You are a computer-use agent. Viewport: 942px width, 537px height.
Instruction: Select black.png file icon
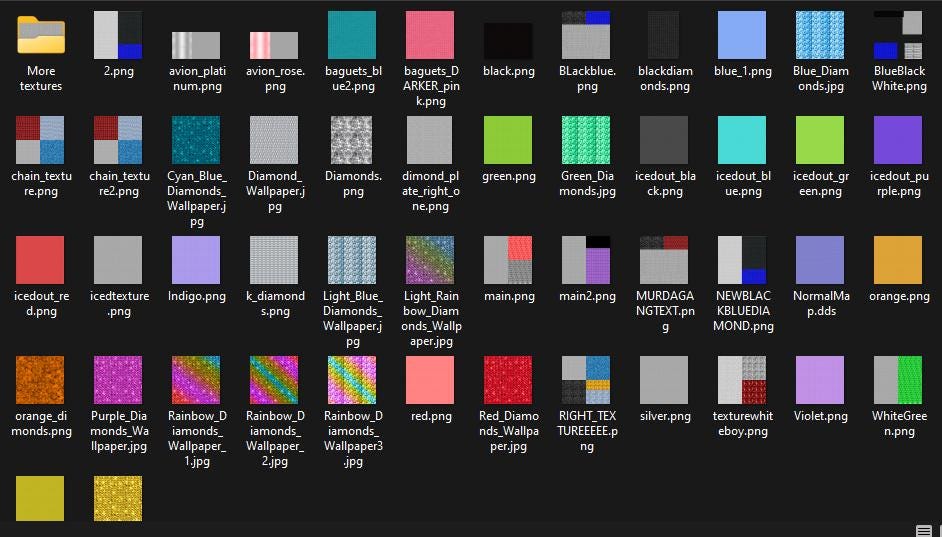coord(508,41)
